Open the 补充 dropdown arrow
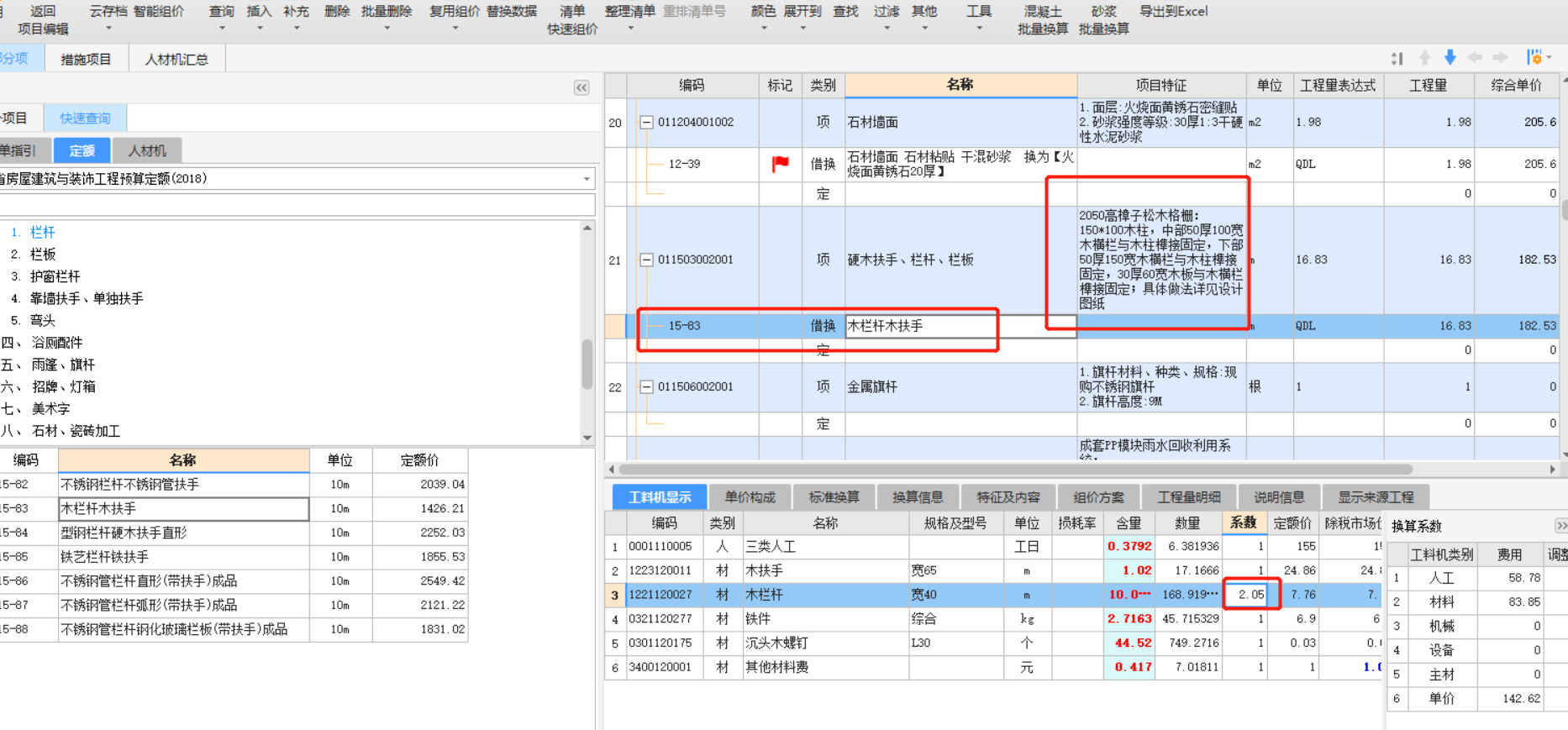The width and height of the screenshot is (1568, 730). (297, 29)
